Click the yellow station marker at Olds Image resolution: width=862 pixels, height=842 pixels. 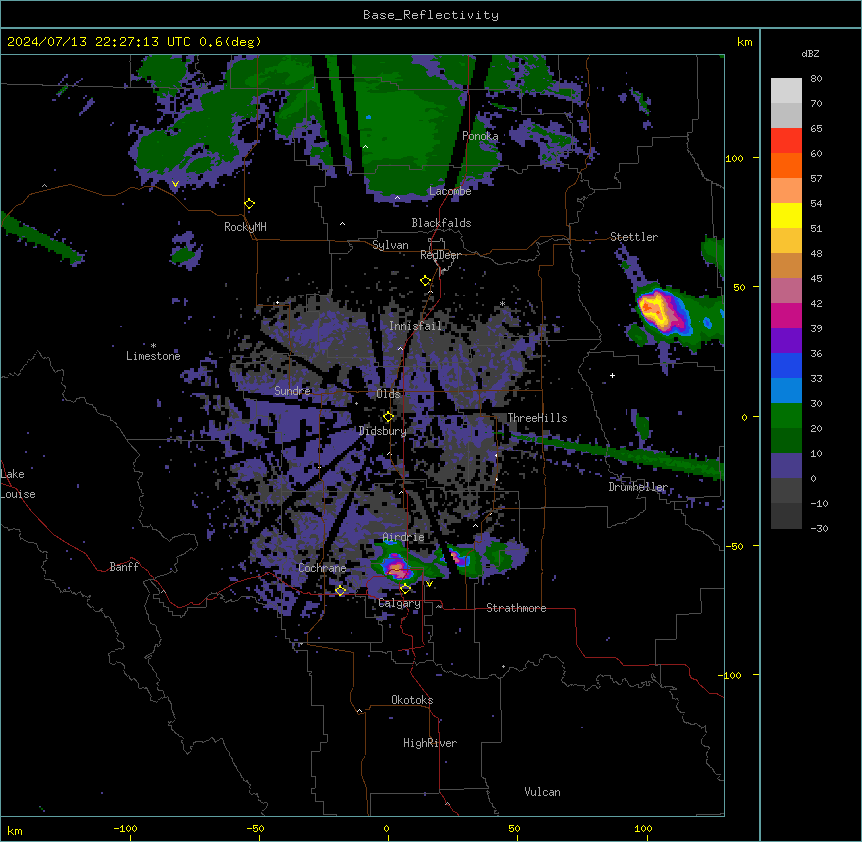tap(388, 417)
